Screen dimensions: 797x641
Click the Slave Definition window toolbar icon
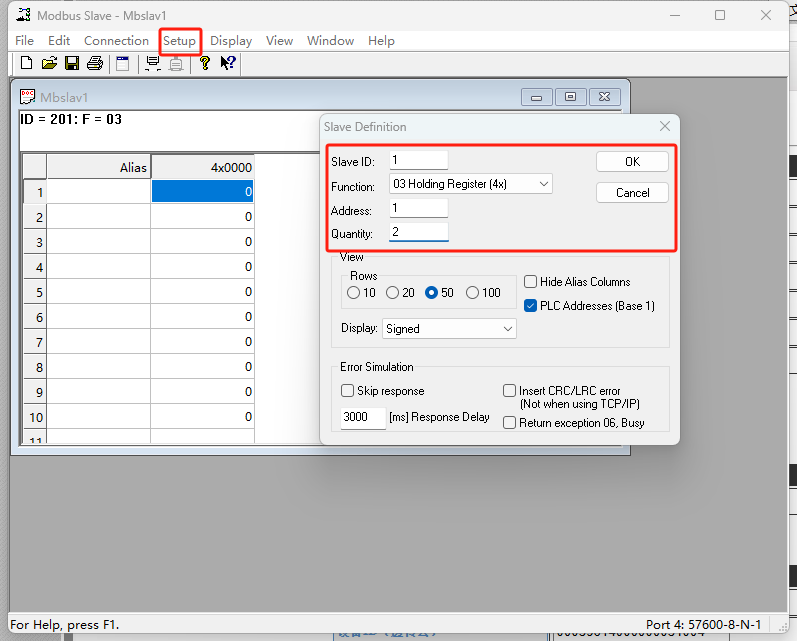coord(123,63)
